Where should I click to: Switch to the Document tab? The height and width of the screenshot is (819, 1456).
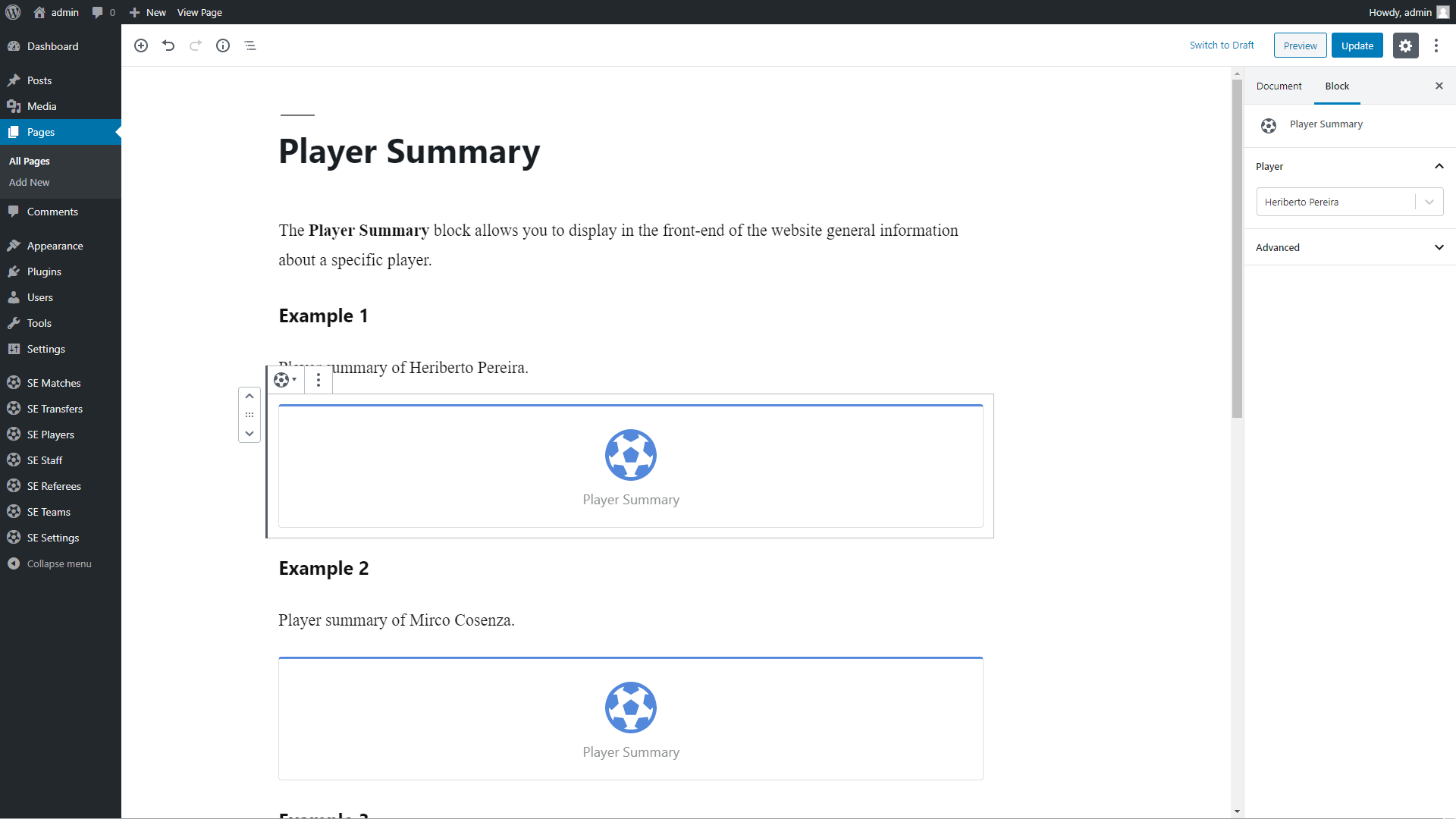tap(1279, 86)
